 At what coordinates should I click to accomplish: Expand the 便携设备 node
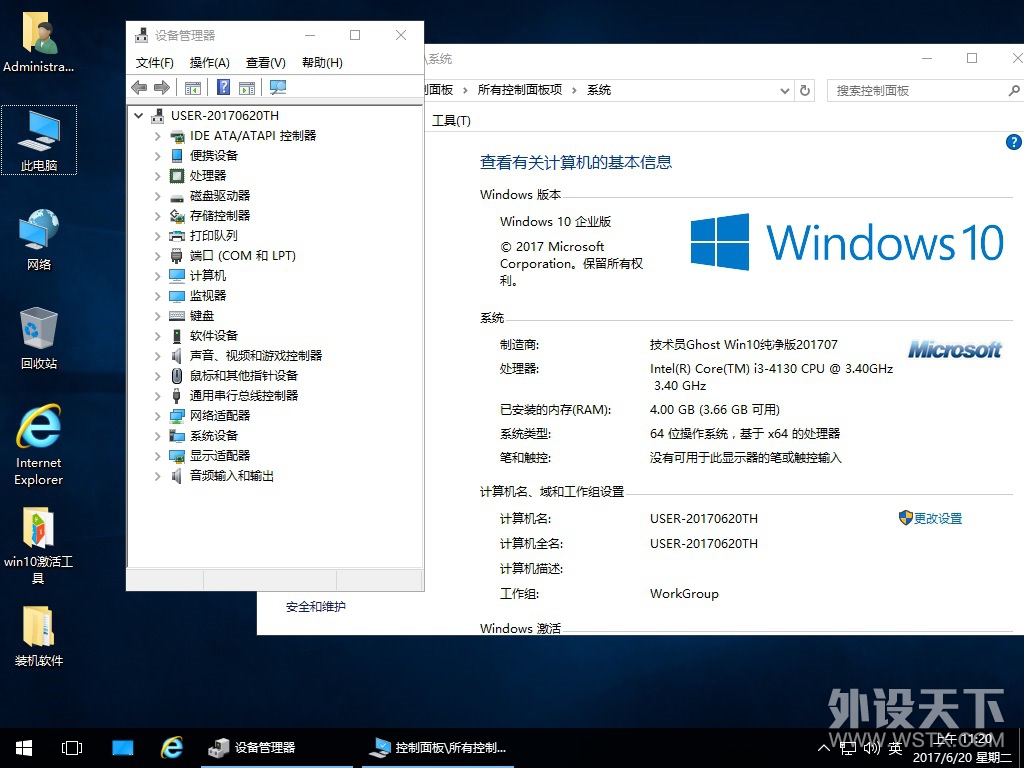click(x=157, y=155)
